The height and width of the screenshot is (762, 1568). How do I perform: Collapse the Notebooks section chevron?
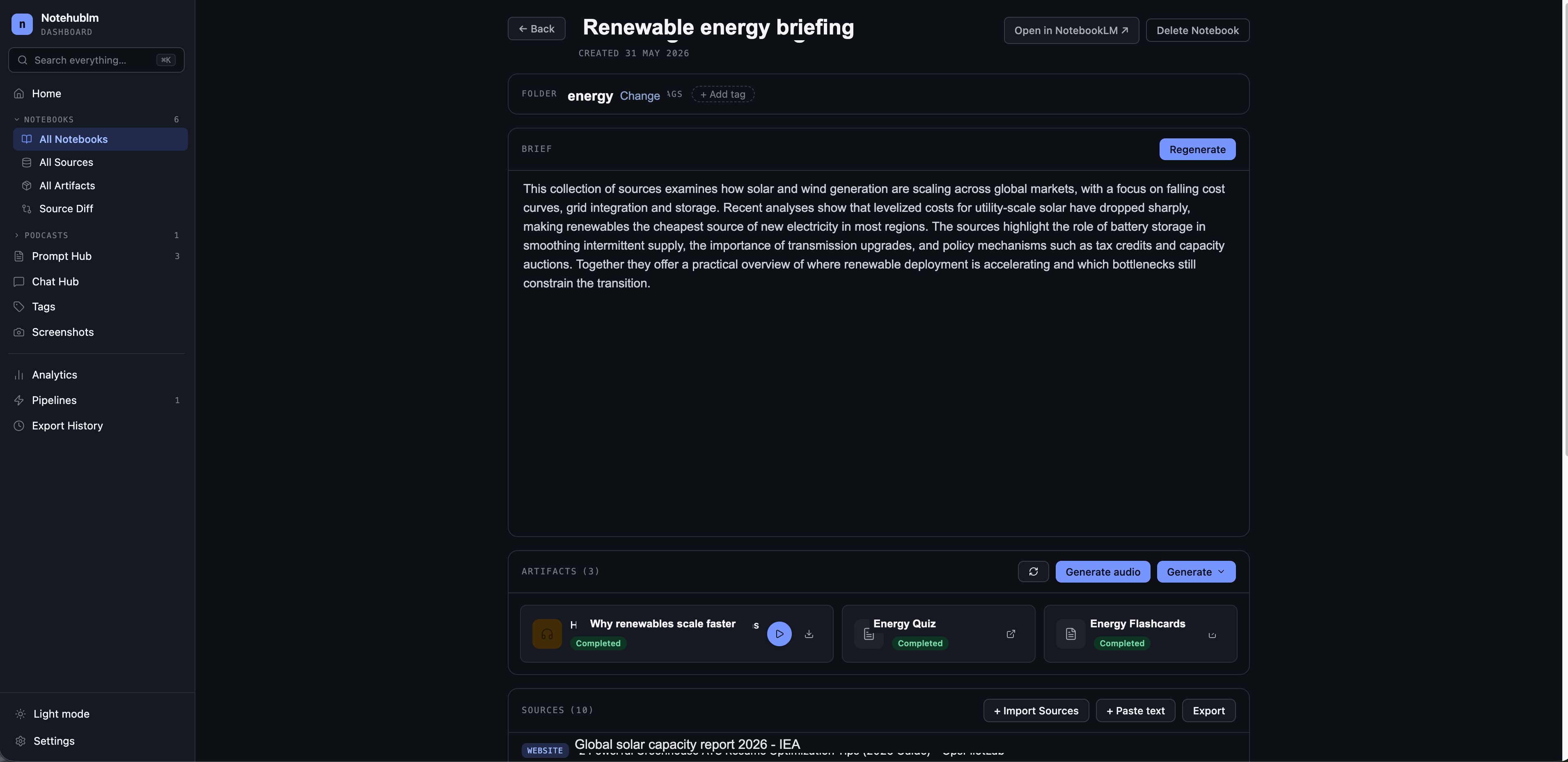16,119
